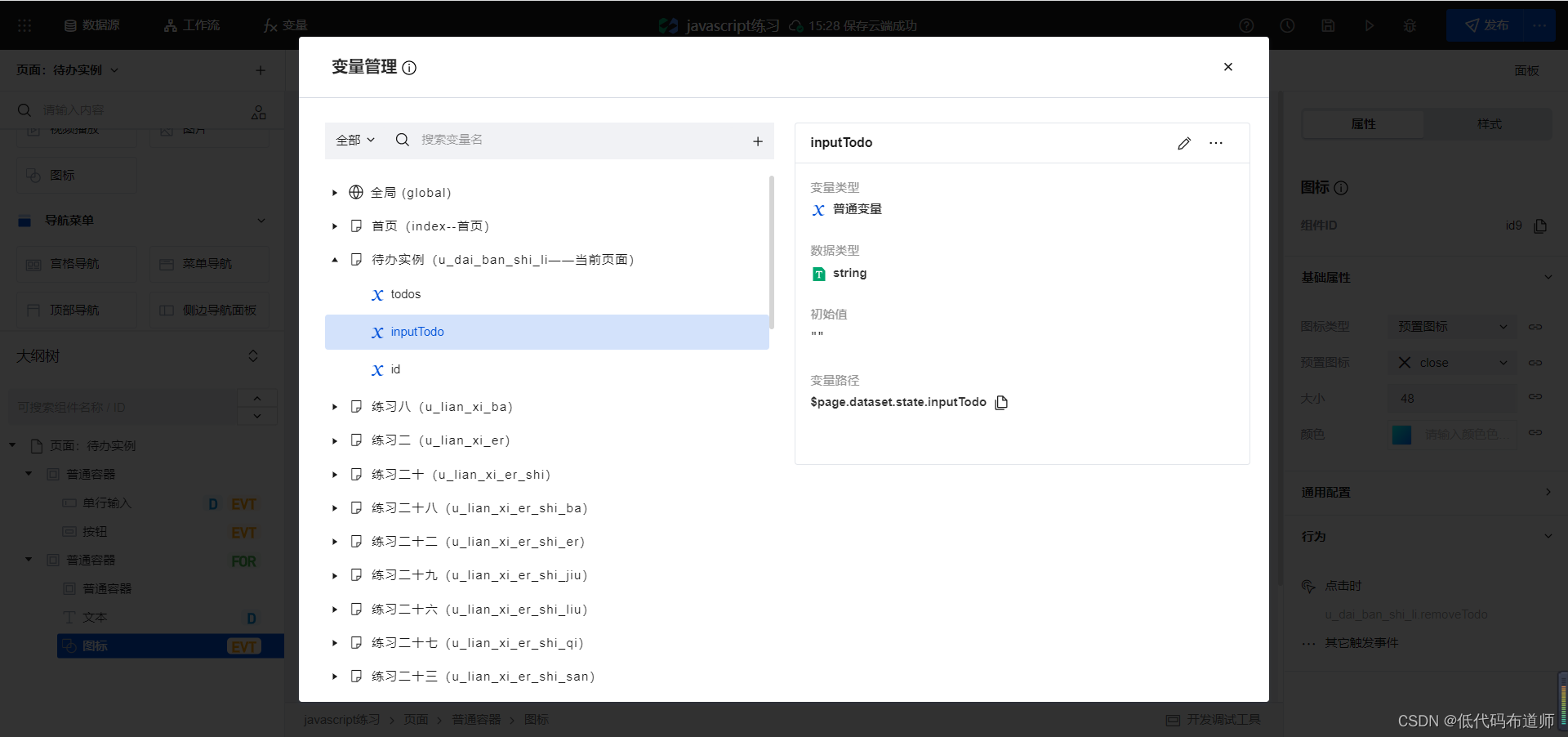Open the 全部 filter dropdown
The width and height of the screenshot is (1568, 737).
(355, 141)
